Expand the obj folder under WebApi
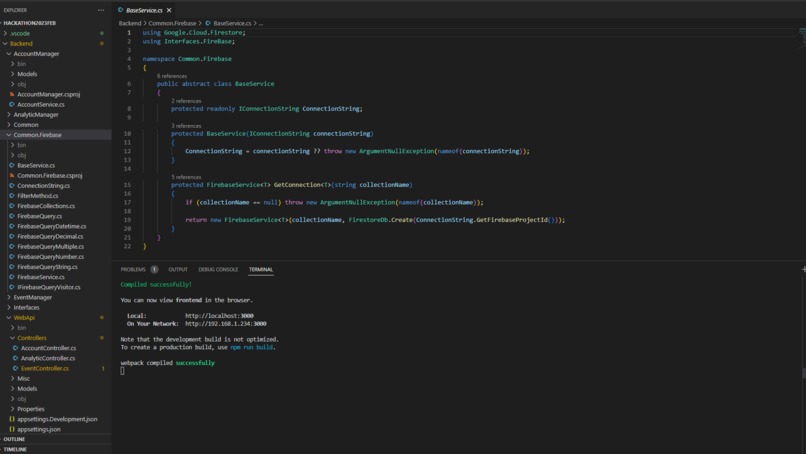The width and height of the screenshot is (806, 454). click(x=22, y=399)
